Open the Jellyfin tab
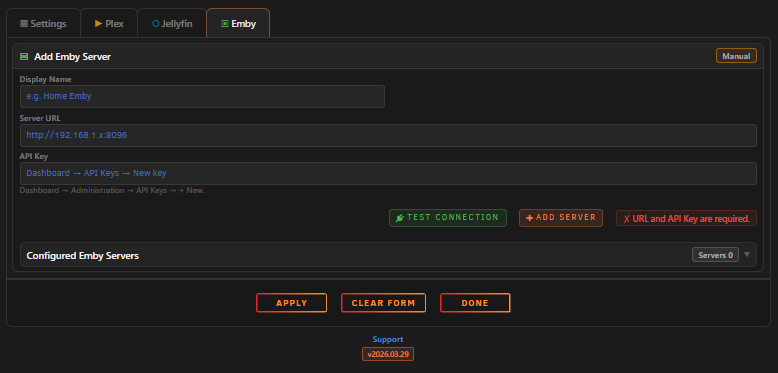The image size is (778, 373). point(172,23)
